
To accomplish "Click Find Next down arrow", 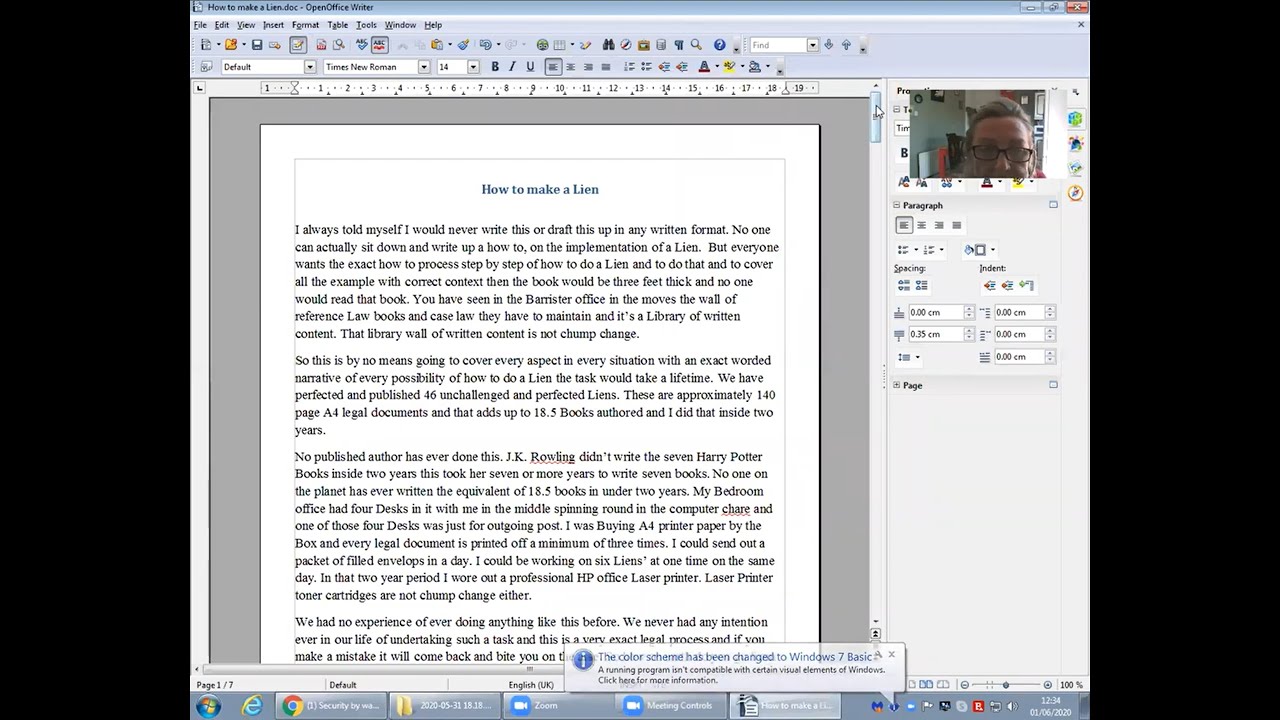I will (828, 45).
